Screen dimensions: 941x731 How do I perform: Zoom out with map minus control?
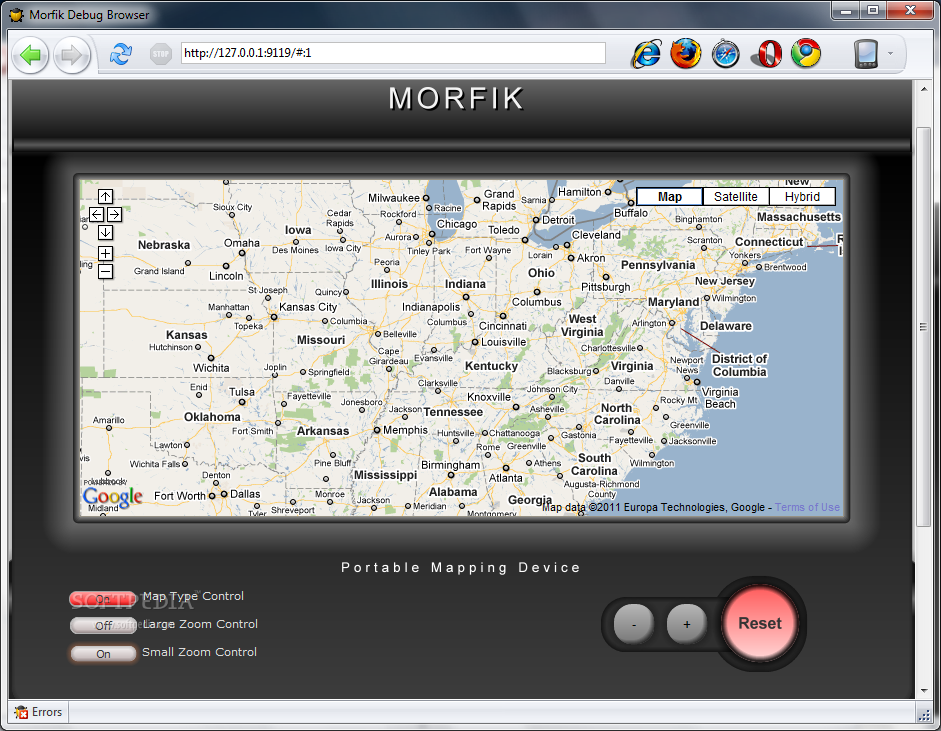(x=106, y=271)
